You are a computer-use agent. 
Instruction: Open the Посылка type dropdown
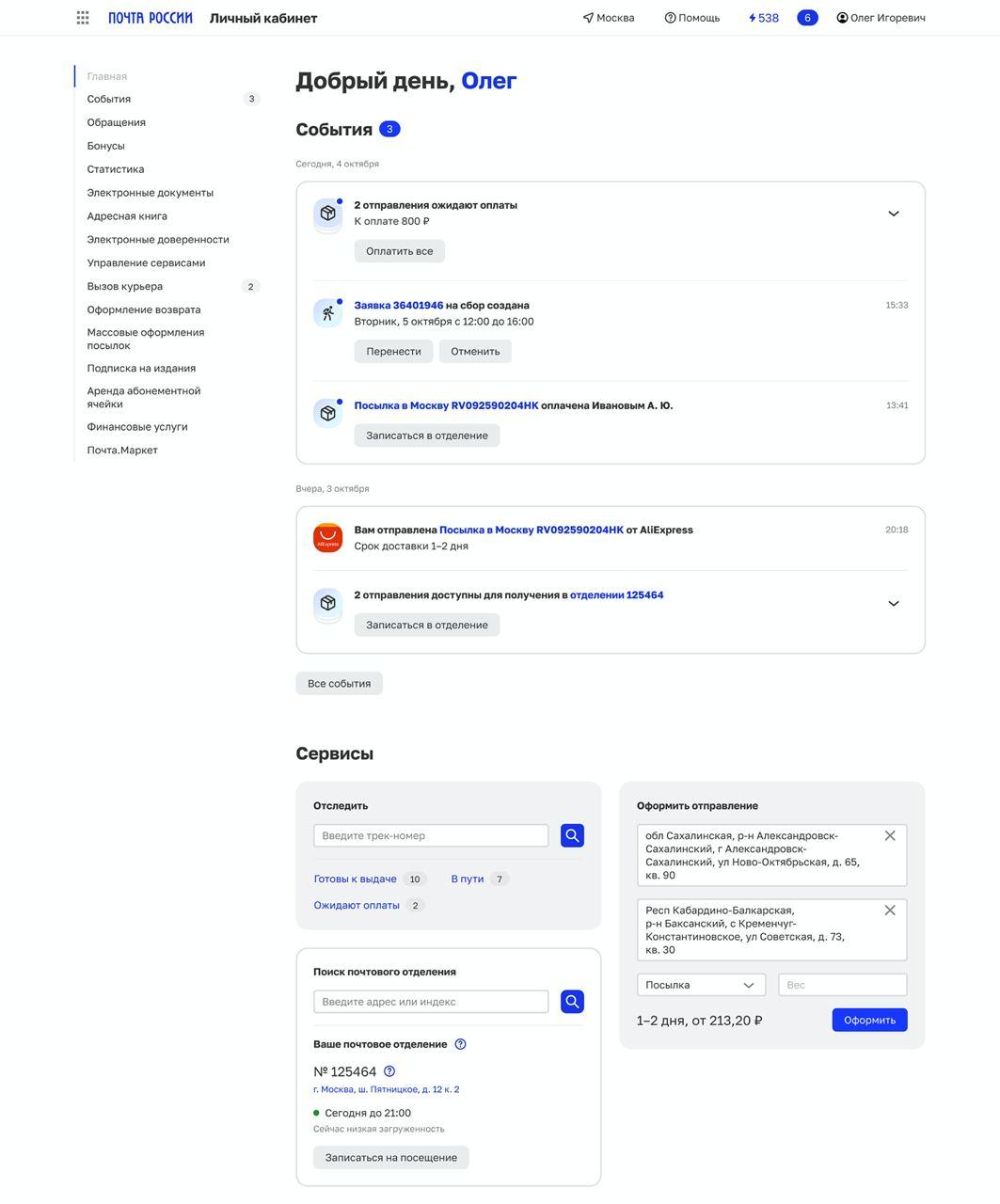(x=701, y=985)
